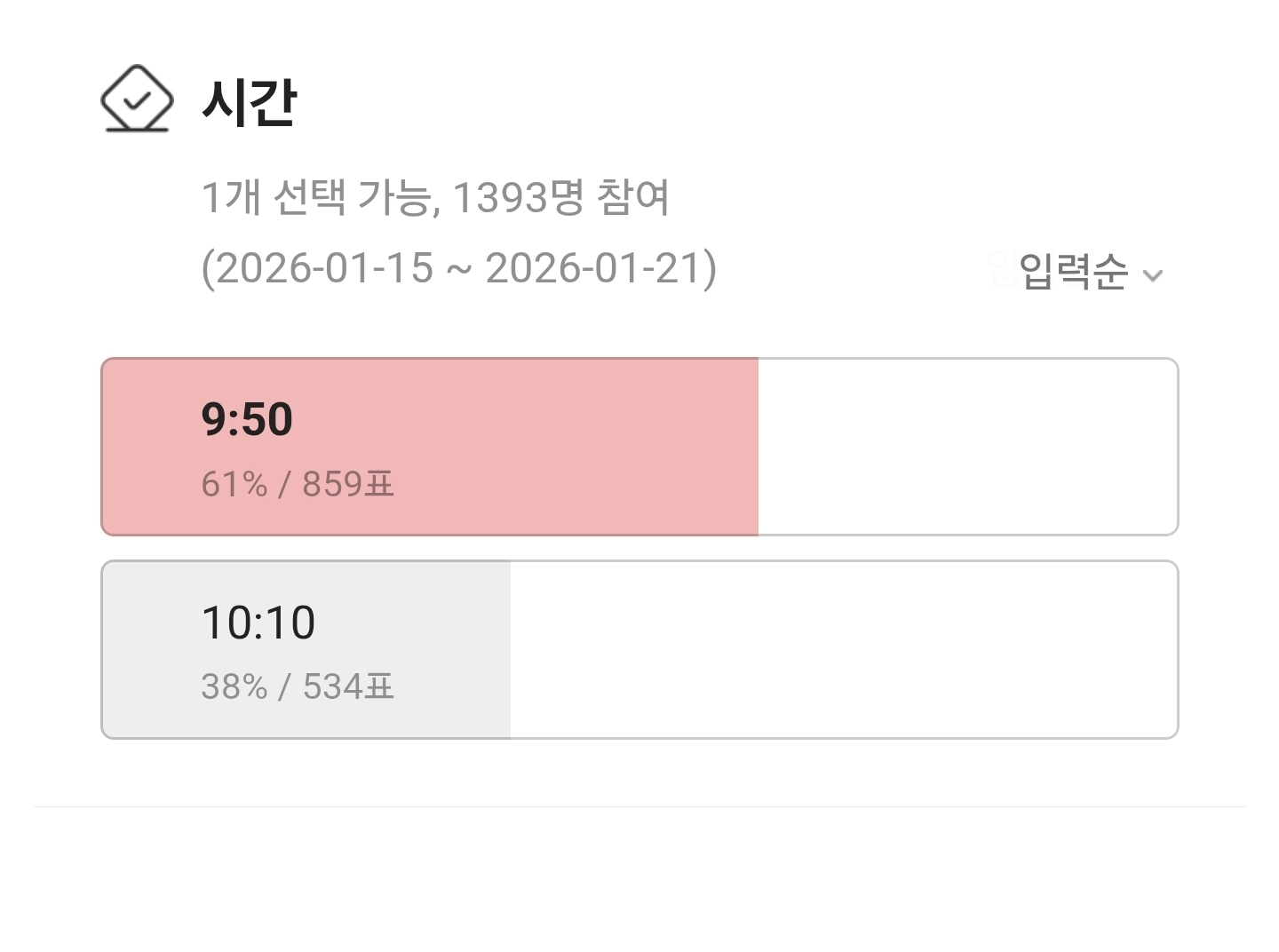Open the 입력순 sort dropdown
The height and width of the screenshot is (952, 1279).
click(x=1073, y=272)
